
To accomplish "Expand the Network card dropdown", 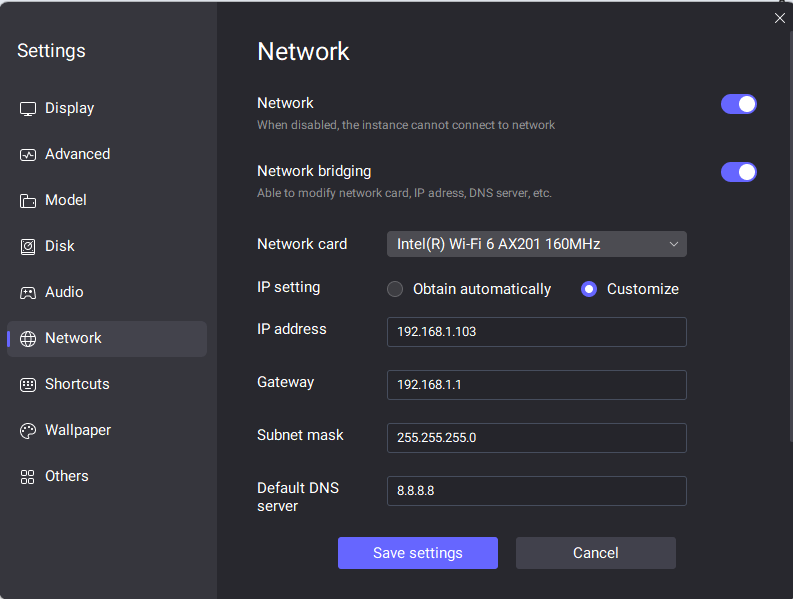I will [x=537, y=244].
